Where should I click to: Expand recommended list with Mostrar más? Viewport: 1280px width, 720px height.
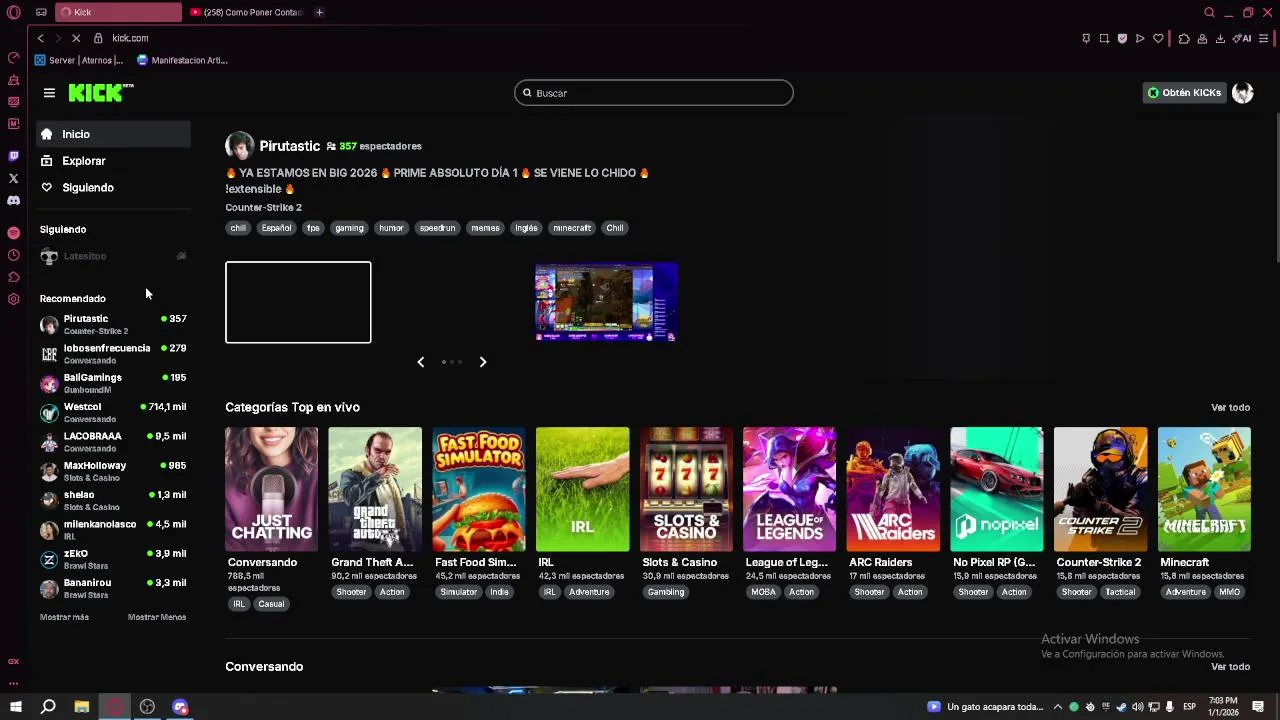(64, 617)
